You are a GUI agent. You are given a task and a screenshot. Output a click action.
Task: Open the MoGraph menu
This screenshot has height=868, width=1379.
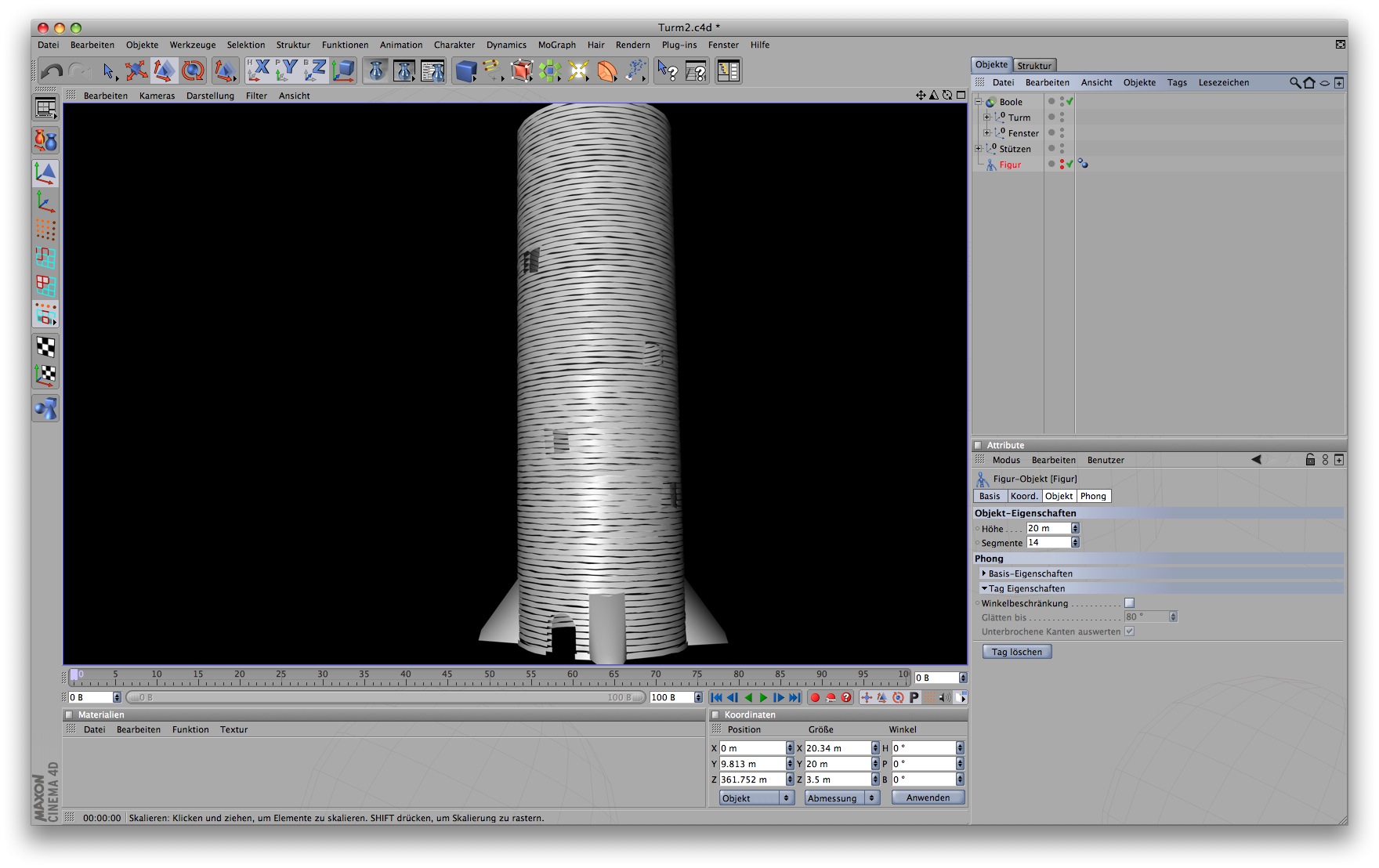[x=556, y=45]
